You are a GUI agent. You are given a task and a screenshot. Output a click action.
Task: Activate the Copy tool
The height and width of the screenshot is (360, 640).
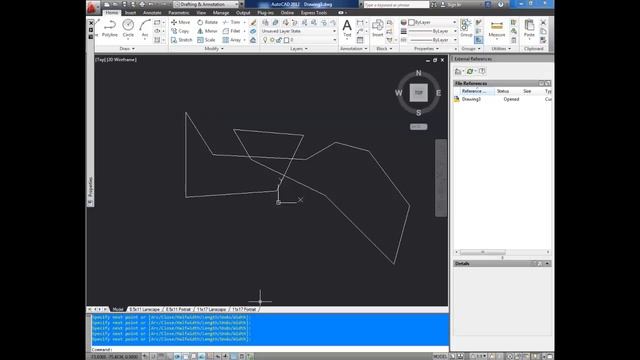(180, 31)
